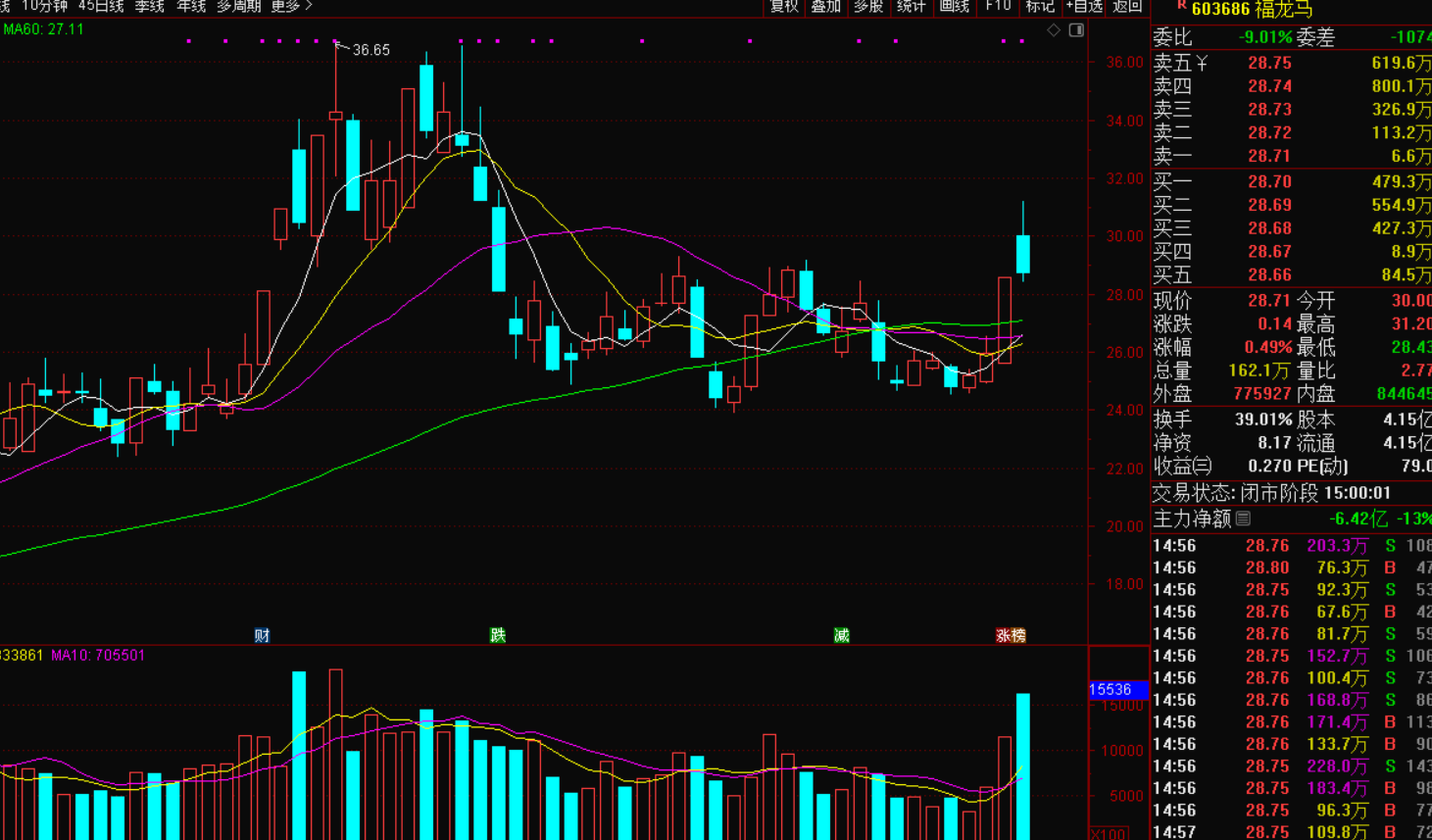This screenshot has height=840, width=1432.
Task: Switch to the 年线 period tab
Action: pos(191,6)
